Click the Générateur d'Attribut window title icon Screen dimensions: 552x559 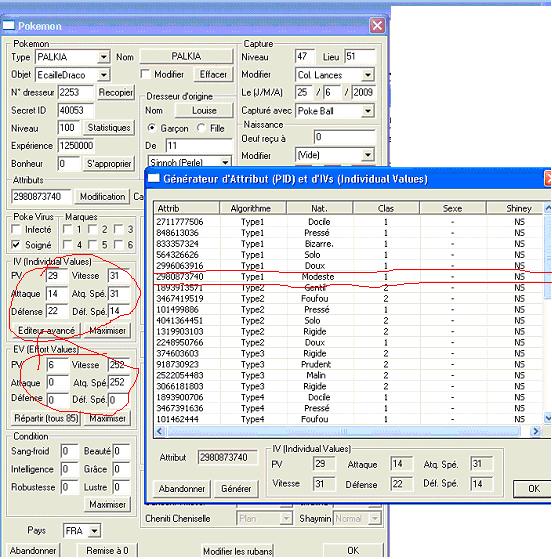(154, 178)
